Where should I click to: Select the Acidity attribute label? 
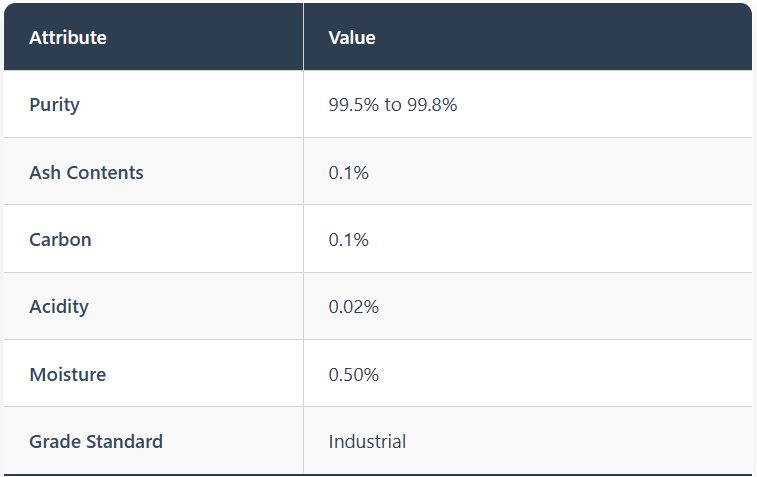point(59,307)
